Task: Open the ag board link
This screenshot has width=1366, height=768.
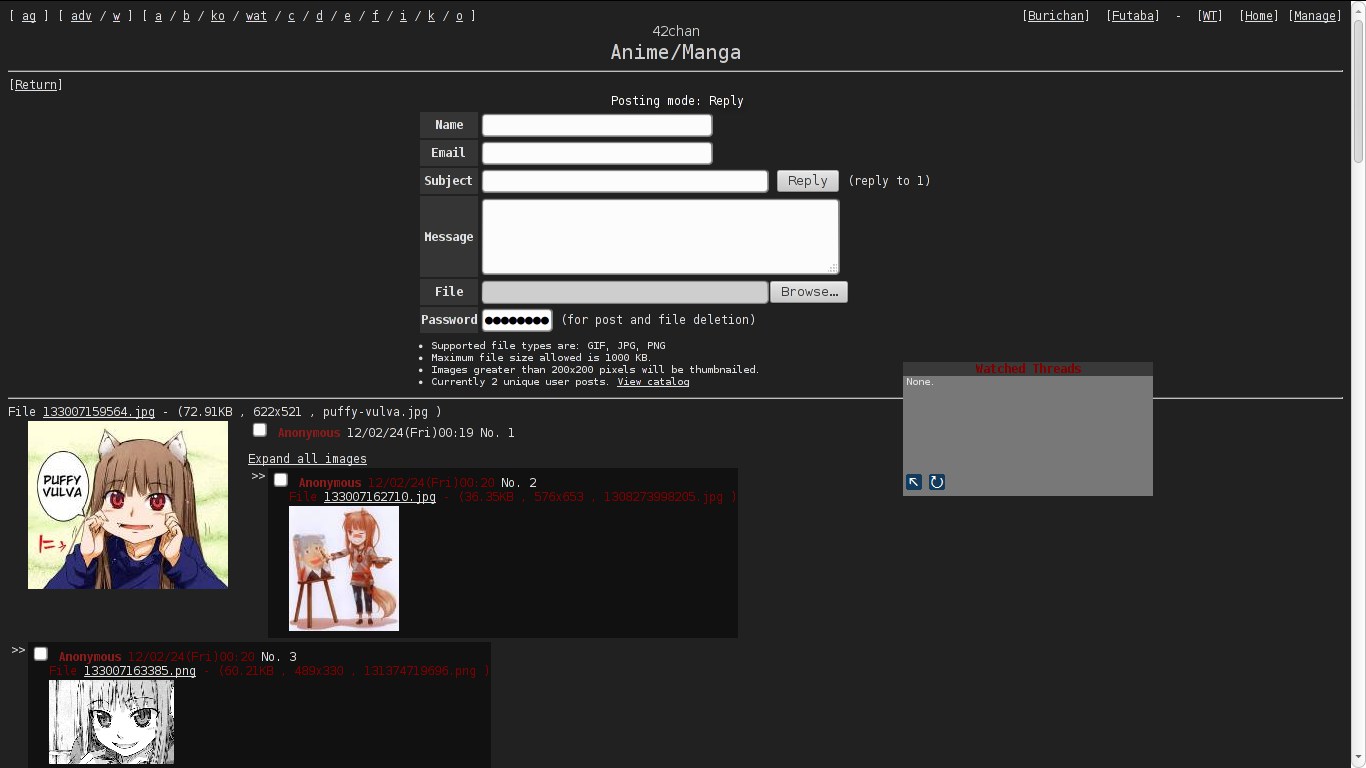Action: [29, 16]
